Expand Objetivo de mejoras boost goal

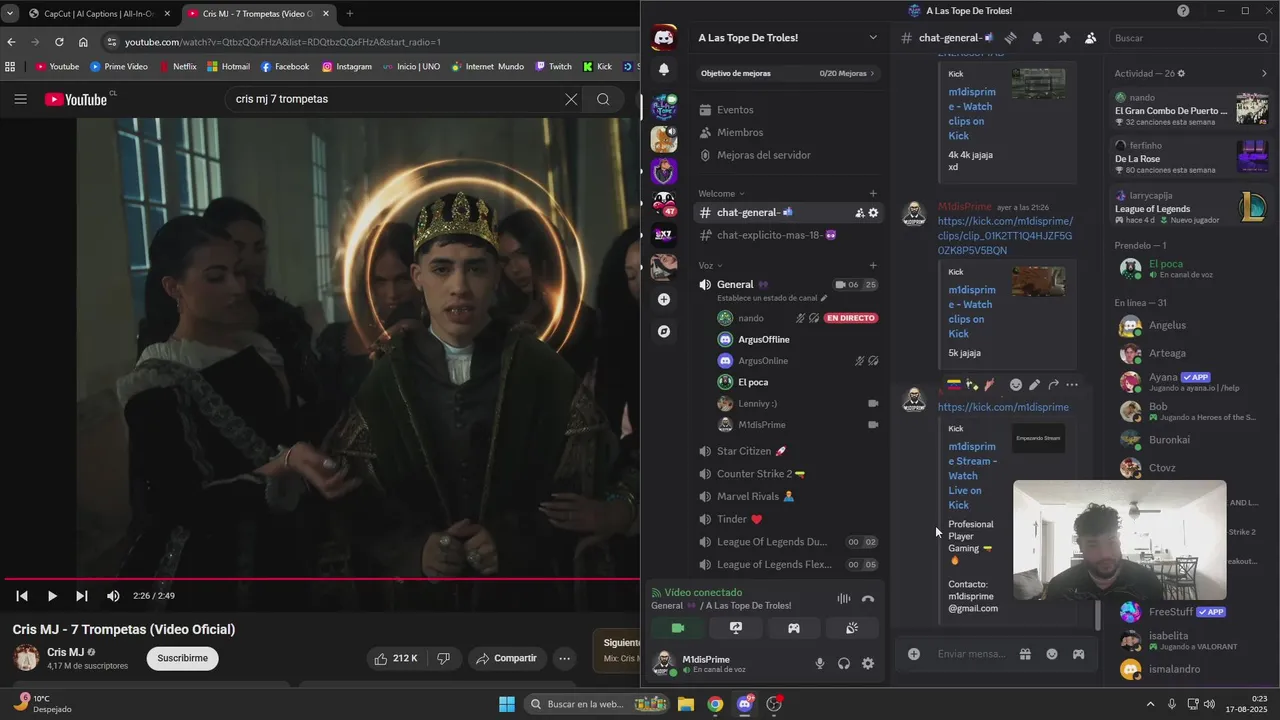point(787,73)
